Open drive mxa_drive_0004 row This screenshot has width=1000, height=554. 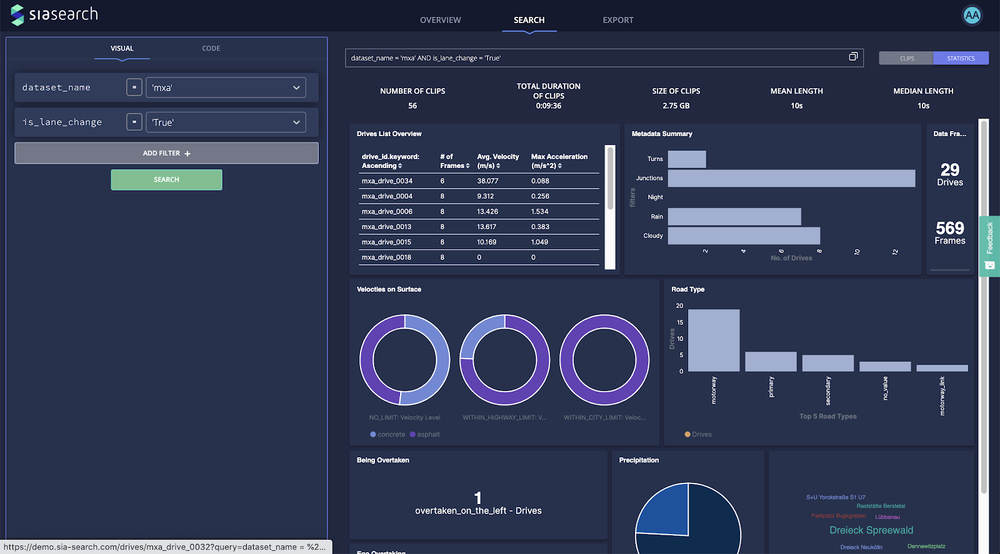479,196
